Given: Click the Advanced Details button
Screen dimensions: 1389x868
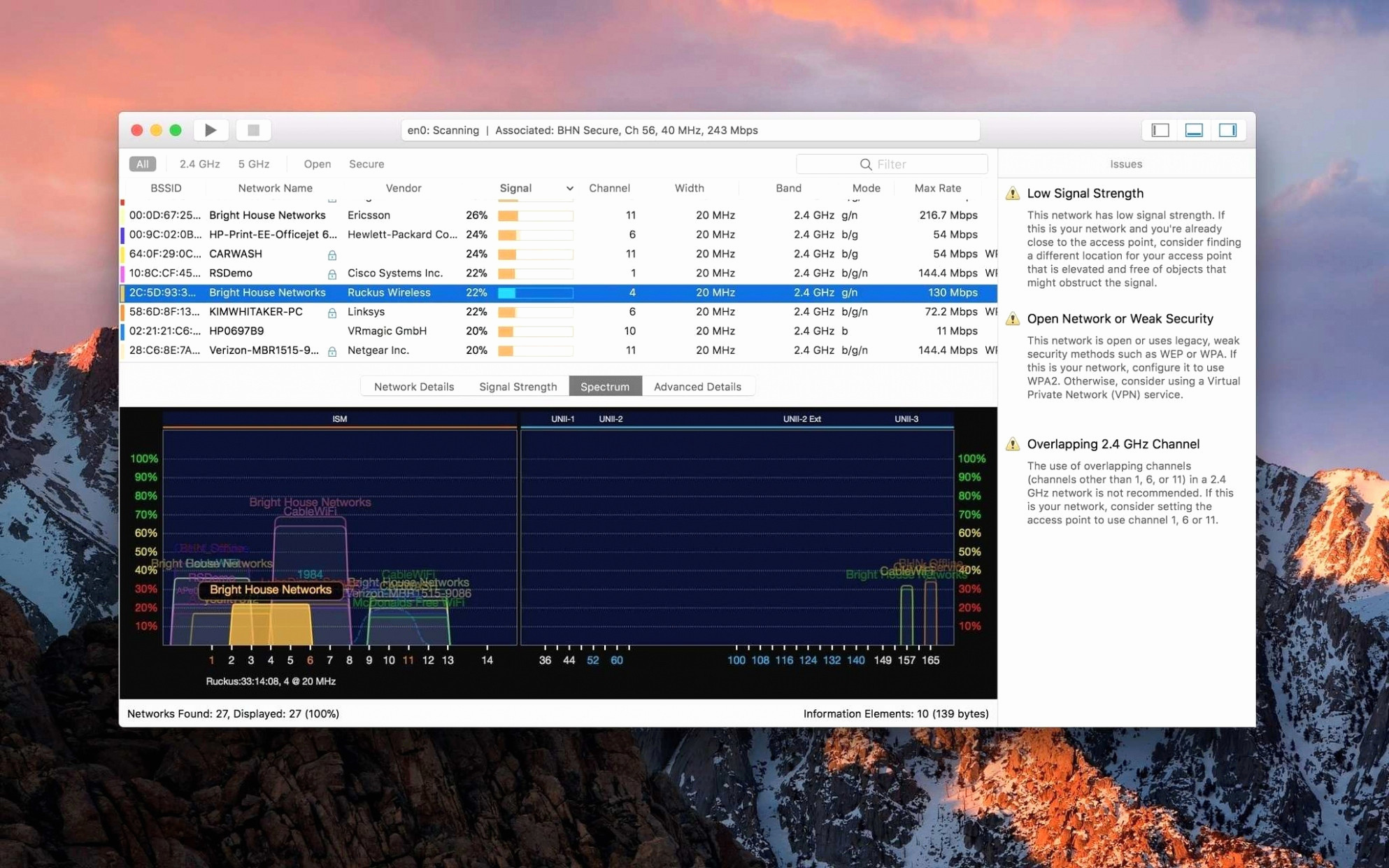Looking at the screenshot, I should point(697,385).
